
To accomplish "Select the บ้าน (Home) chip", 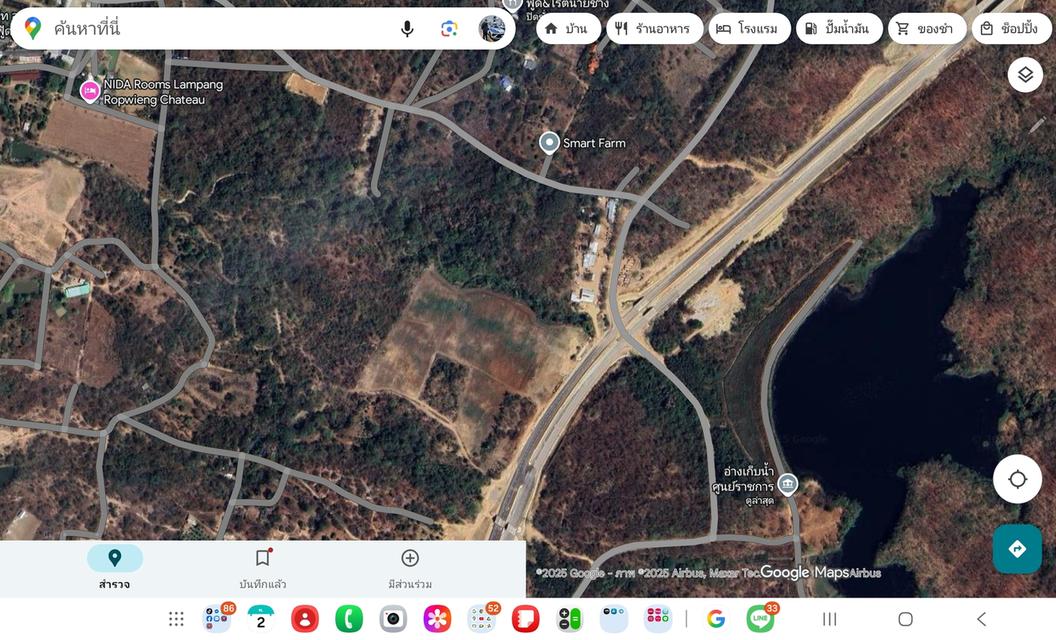I will tap(568, 28).
